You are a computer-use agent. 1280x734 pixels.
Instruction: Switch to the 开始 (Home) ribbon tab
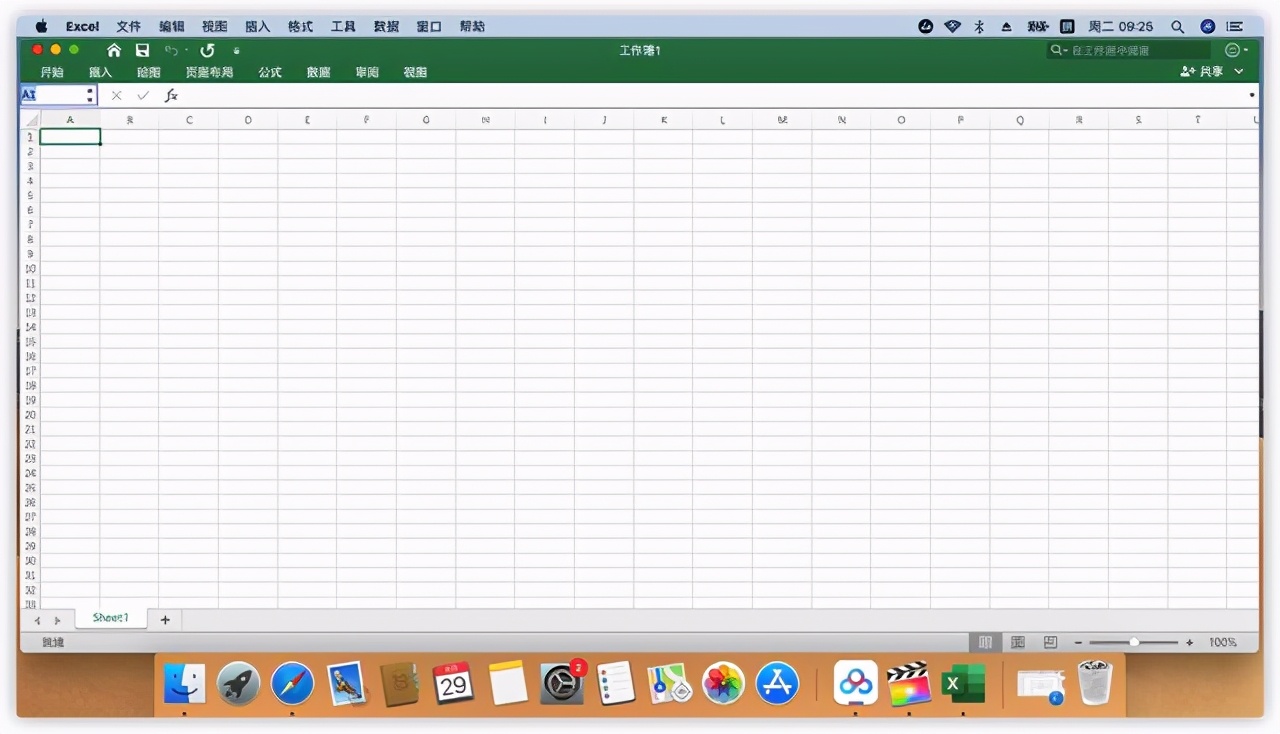coord(52,72)
